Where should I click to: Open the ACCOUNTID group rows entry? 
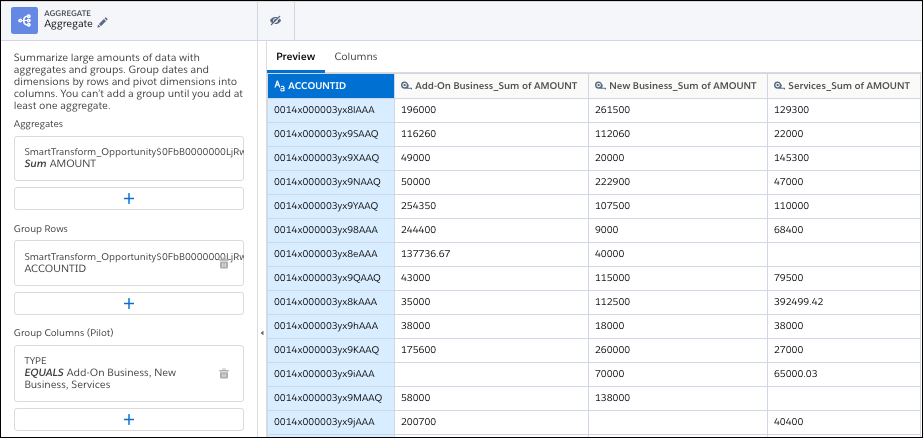click(129, 263)
